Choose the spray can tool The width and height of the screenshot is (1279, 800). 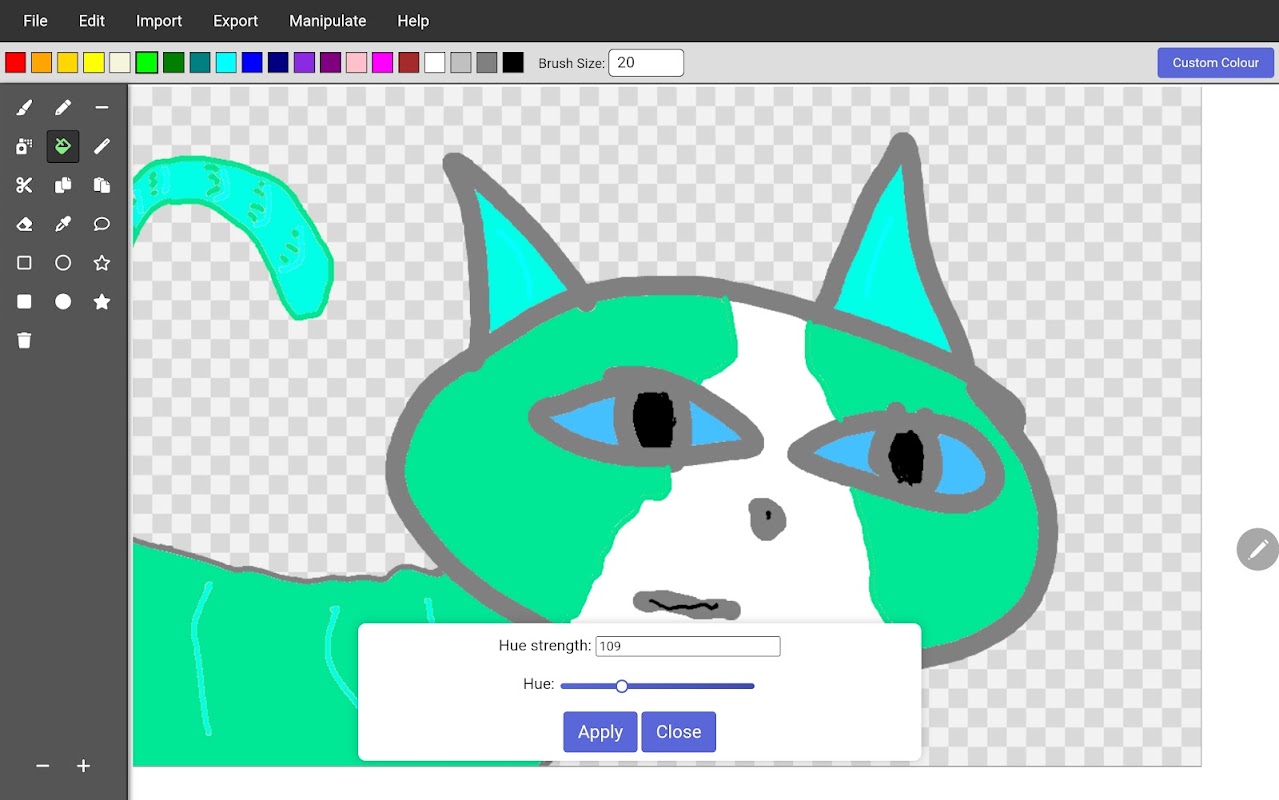24,146
